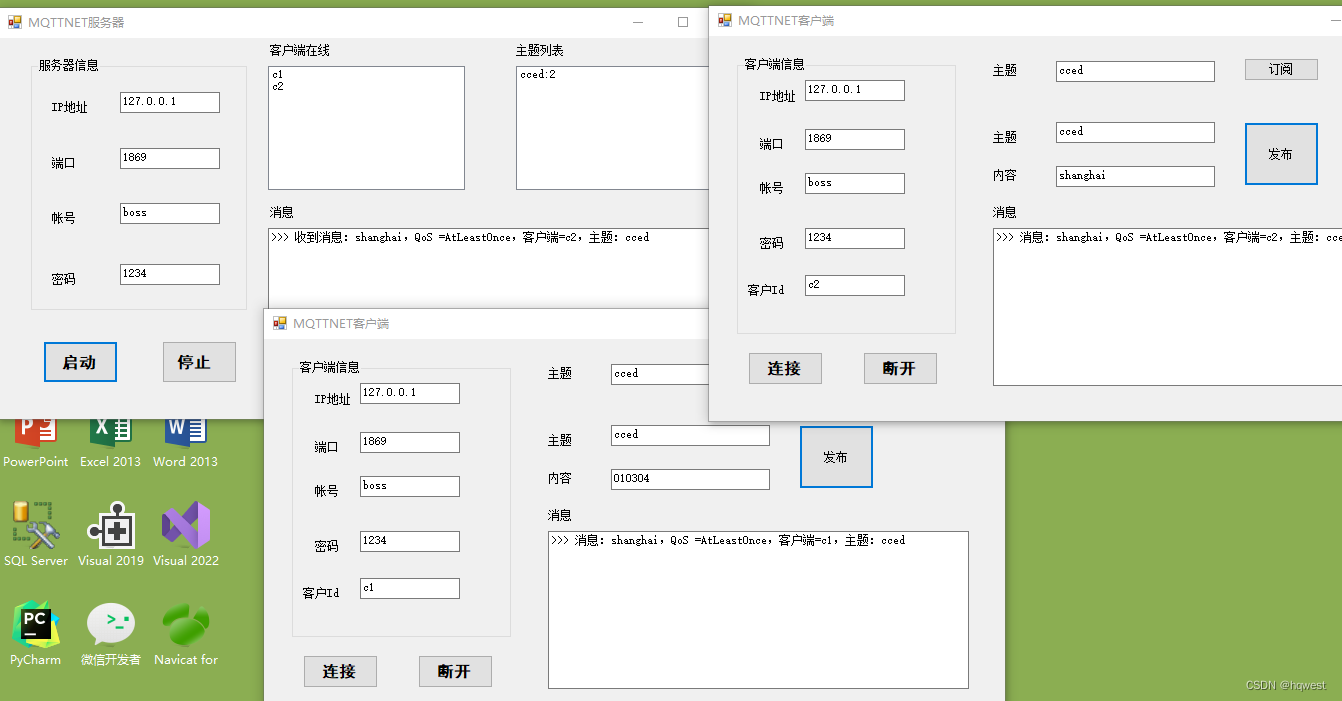Focus server 帐号 field
The width and height of the screenshot is (1342, 701).
[x=170, y=213]
